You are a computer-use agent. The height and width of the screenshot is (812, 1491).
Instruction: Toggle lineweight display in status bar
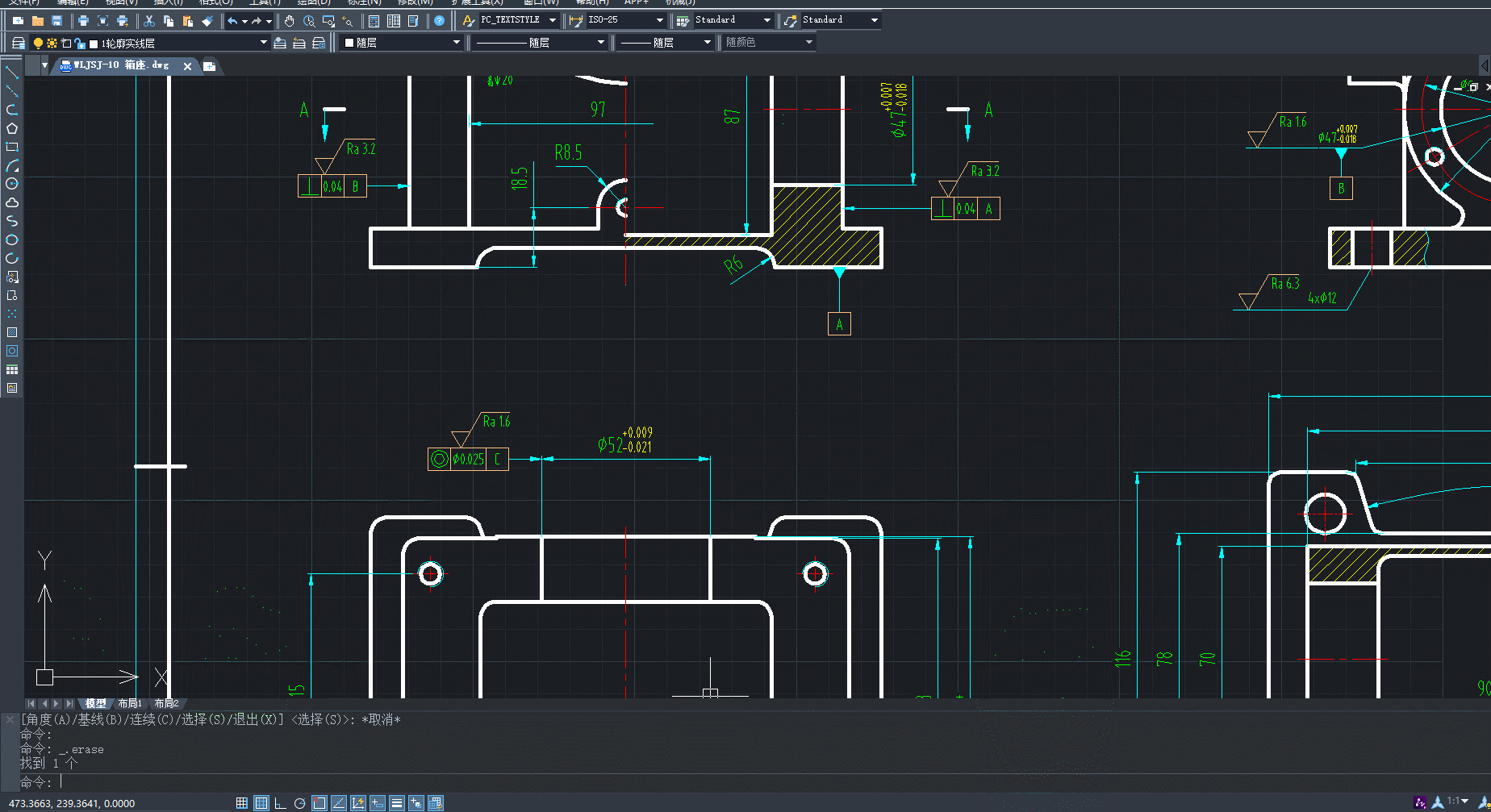tap(396, 803)
